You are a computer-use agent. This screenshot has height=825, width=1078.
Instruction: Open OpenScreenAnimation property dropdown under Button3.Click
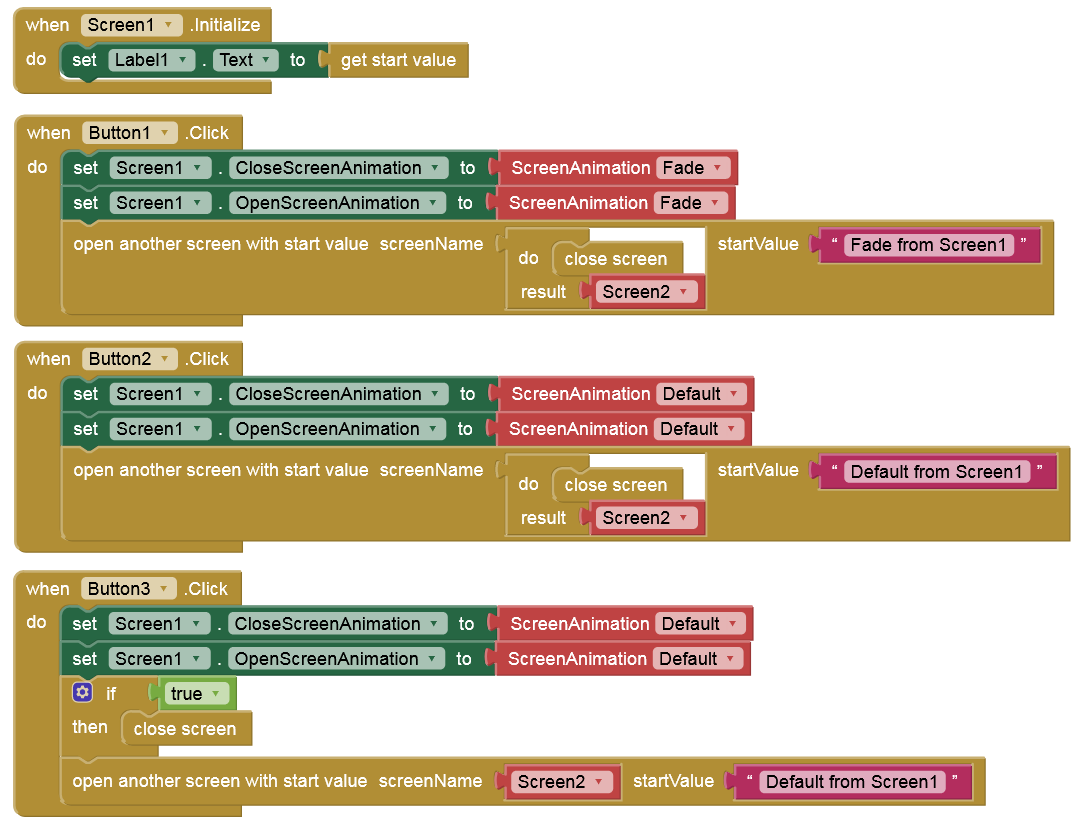coord(336,659)
